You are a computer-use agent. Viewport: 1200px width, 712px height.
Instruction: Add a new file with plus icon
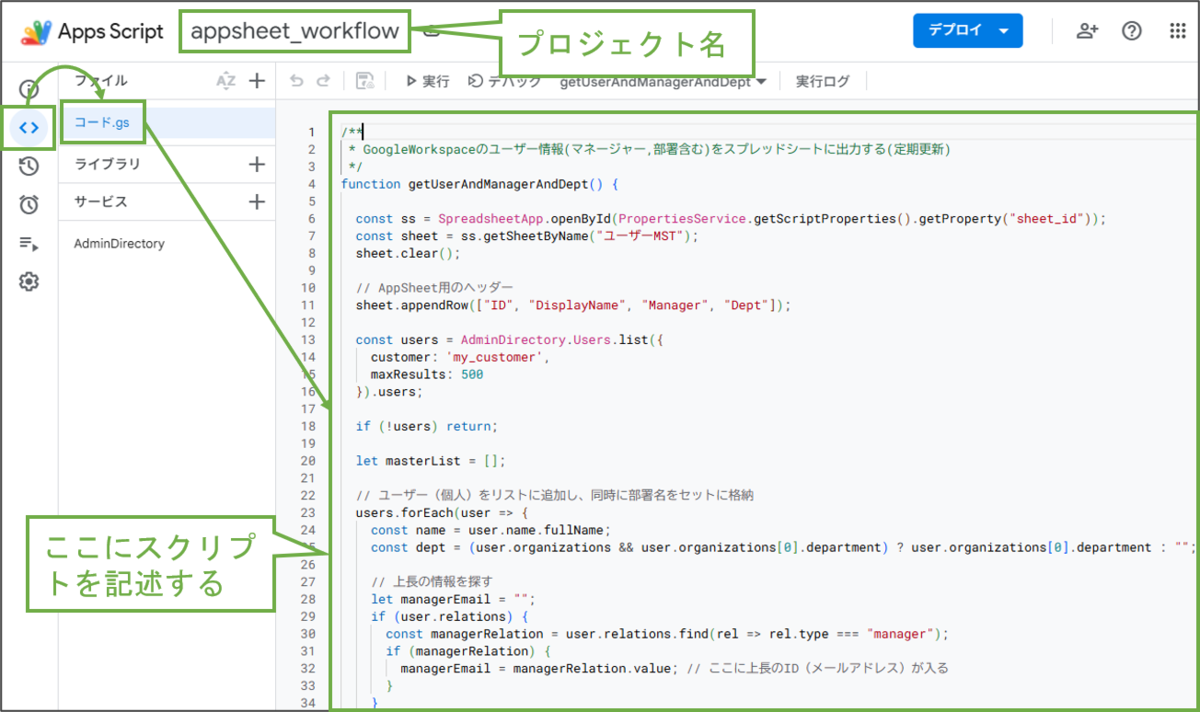pos(257,81)
